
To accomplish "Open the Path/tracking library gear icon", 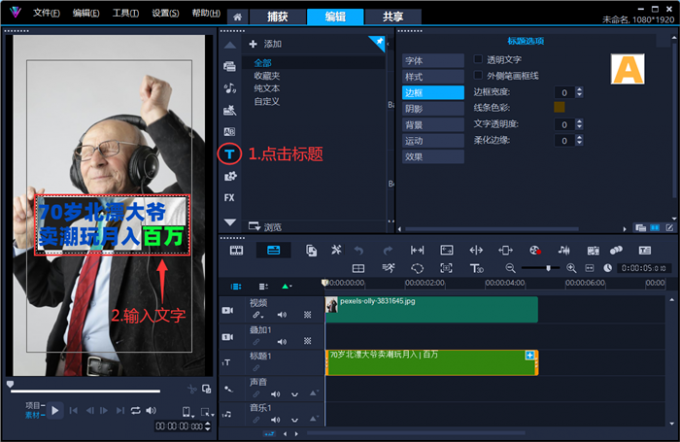I will (x=229, y=176).
